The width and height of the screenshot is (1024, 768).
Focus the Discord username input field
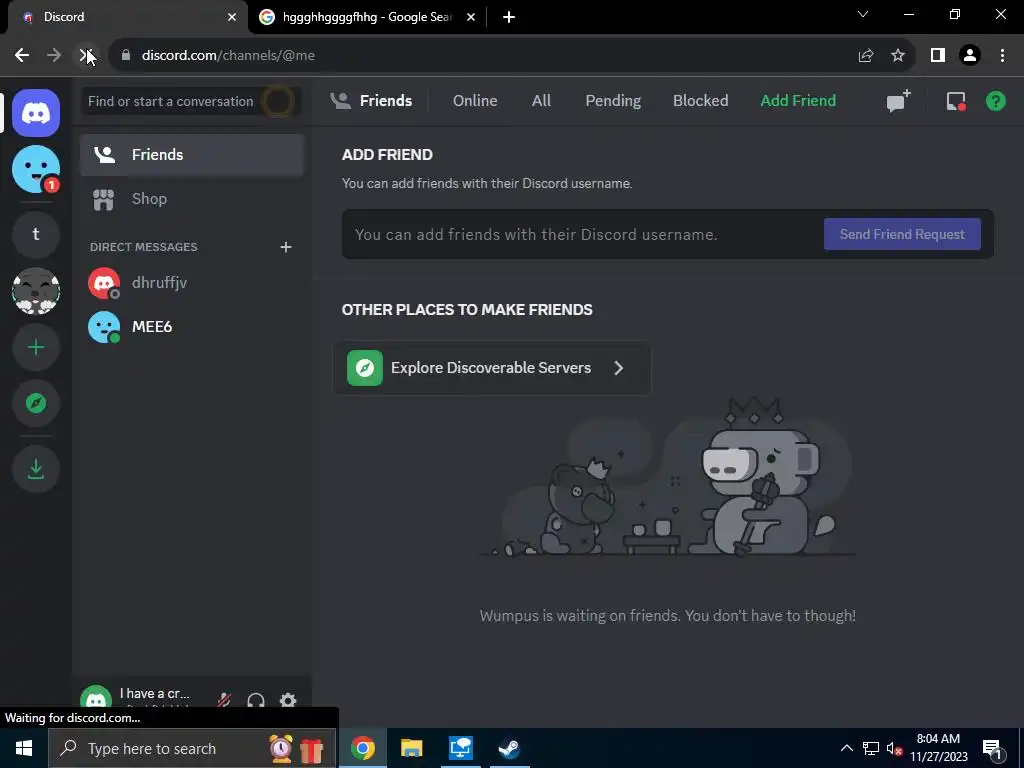tap(584, 234)
